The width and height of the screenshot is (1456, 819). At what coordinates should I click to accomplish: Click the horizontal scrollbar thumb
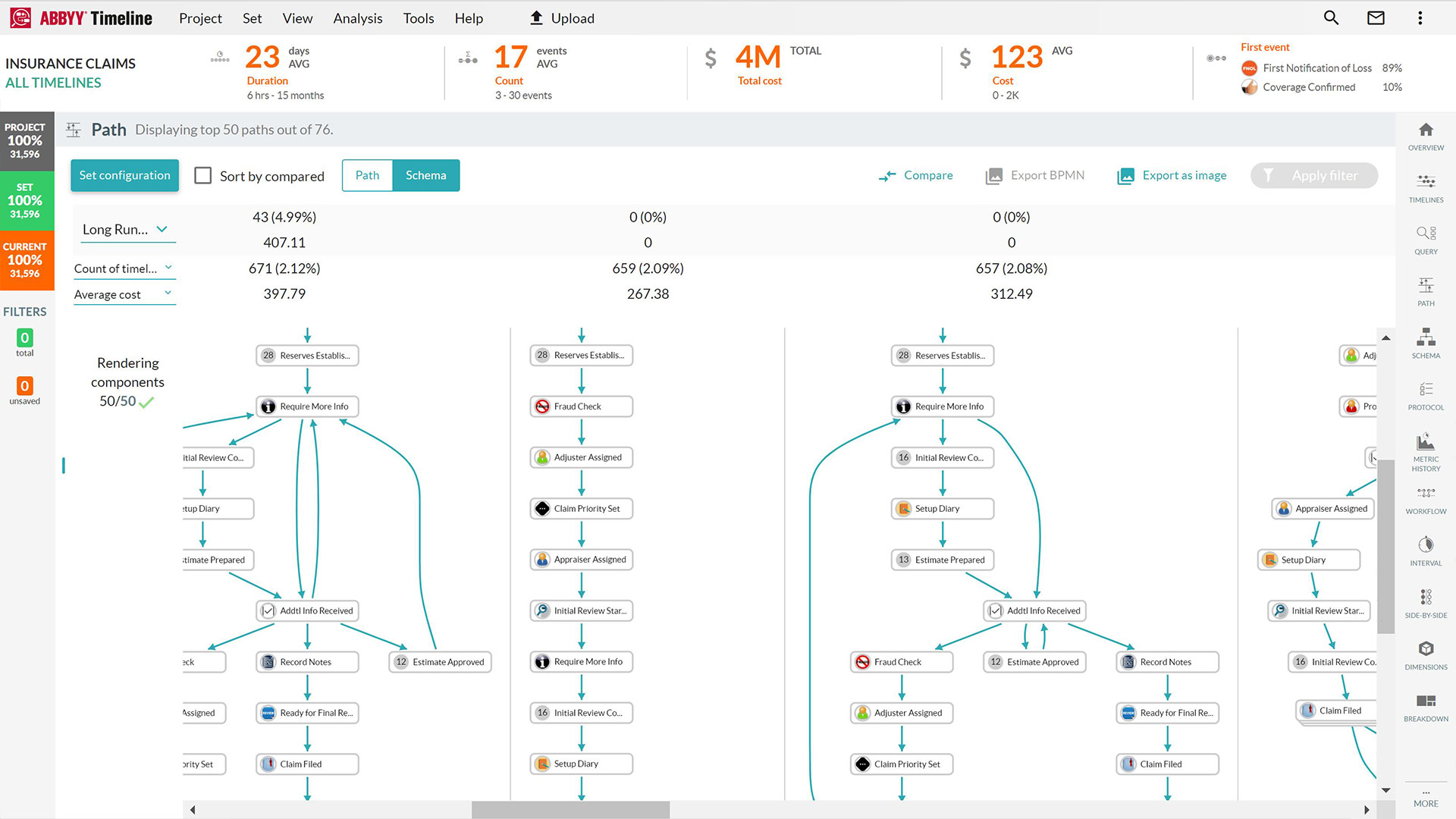pos(570,810)
